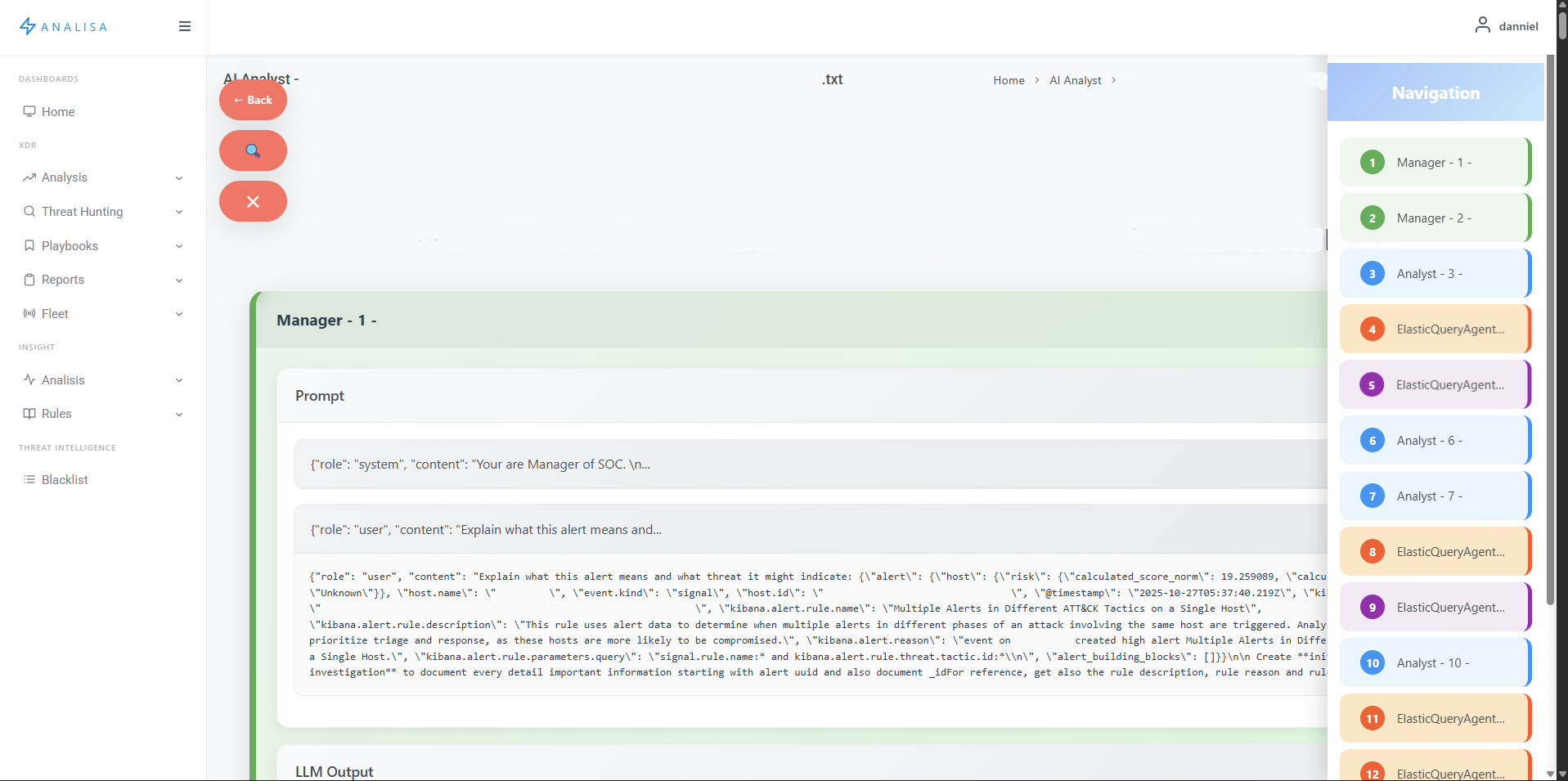Click the Rules book icon
1568x781 pixels.
tap(29, 414)
